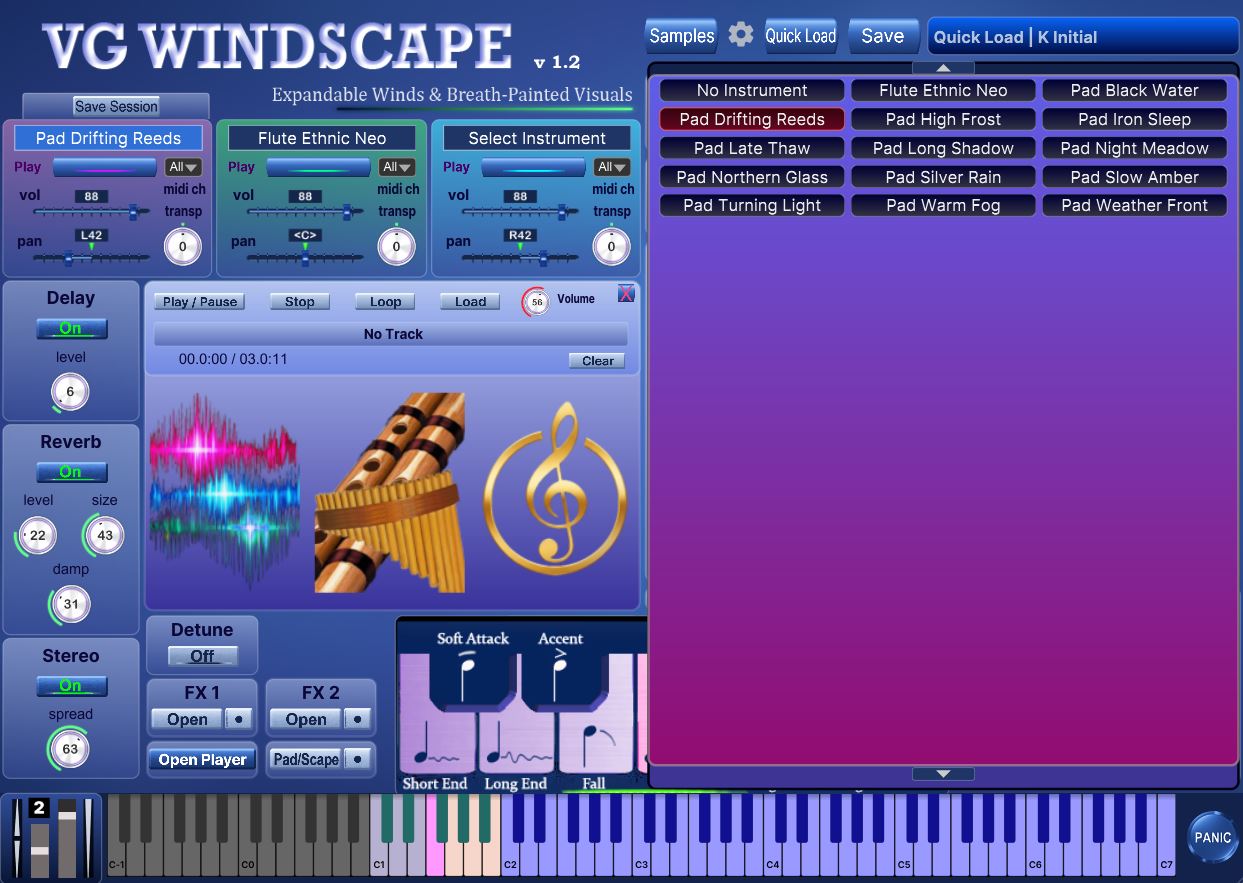Adjust pan slider in Select Instrument slot
This screenshot has height=883, width=1243.
pos(520,257)
